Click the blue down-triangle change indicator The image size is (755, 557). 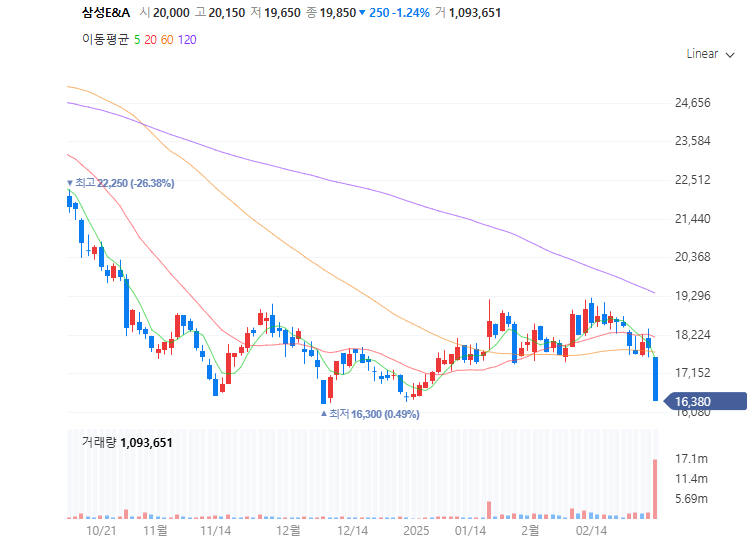(x=363, y=13)
